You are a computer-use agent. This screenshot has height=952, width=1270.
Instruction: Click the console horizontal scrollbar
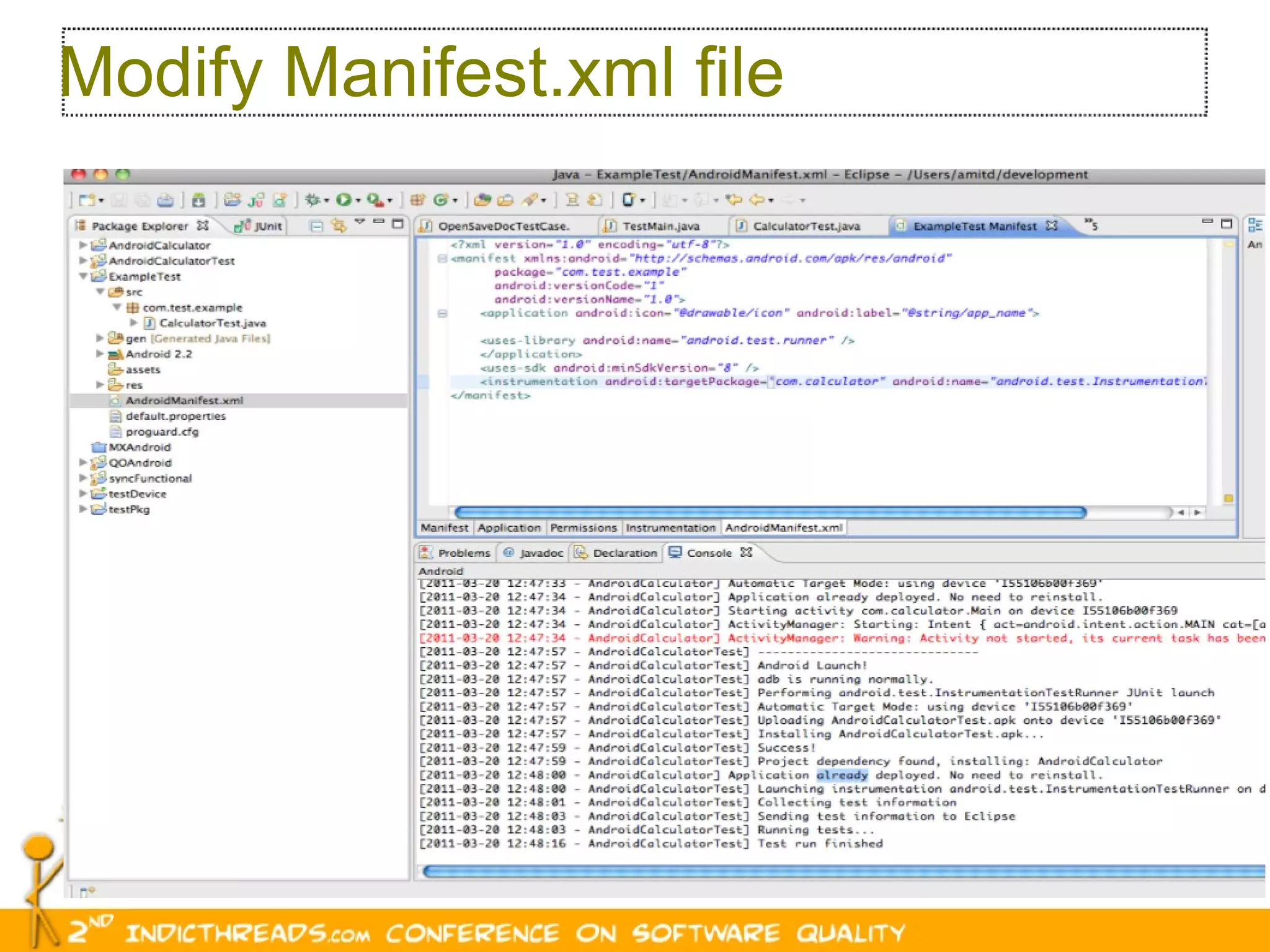843,871
